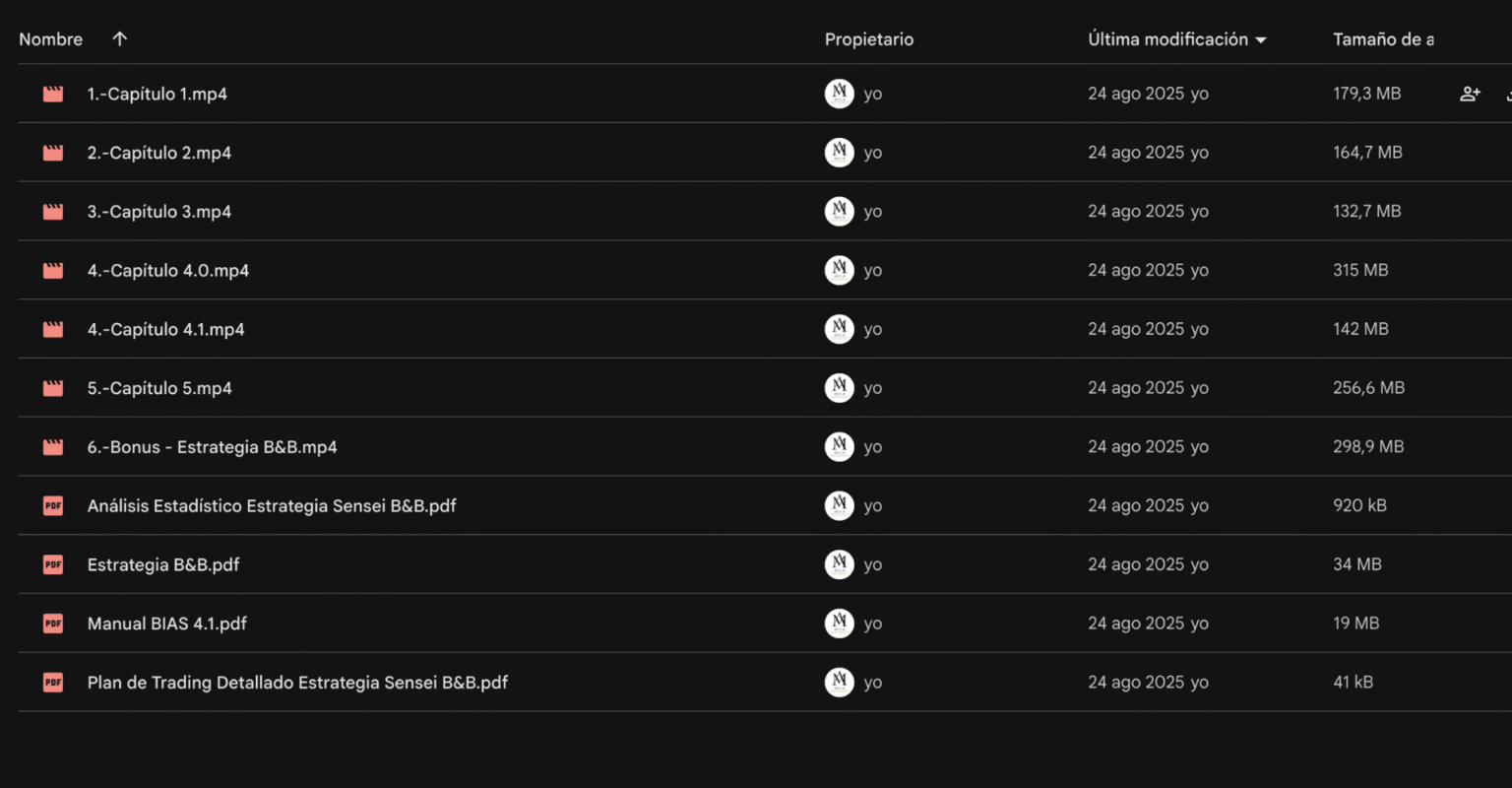
Task: Open Plan de Trading Detallado Estrategia Sensei PDF
Action: 297,682
